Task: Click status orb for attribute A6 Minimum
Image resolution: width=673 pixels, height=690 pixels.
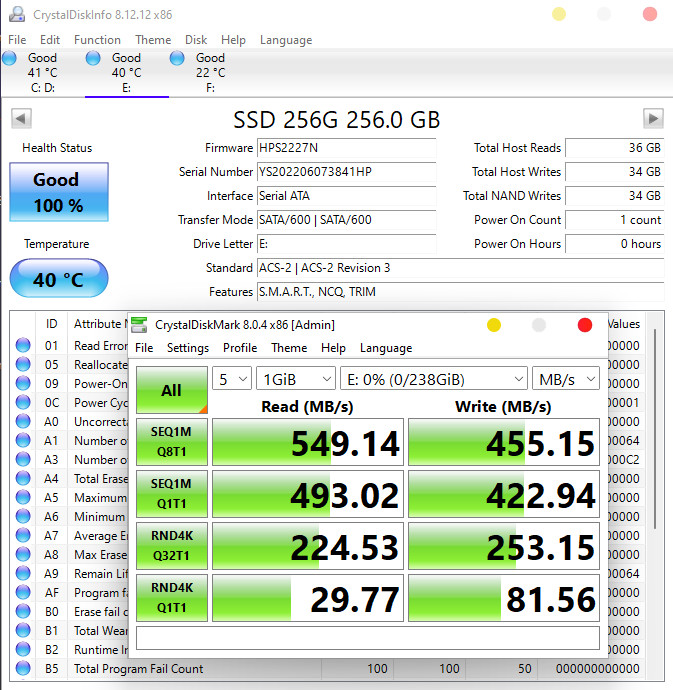Action: click(23, 516)
